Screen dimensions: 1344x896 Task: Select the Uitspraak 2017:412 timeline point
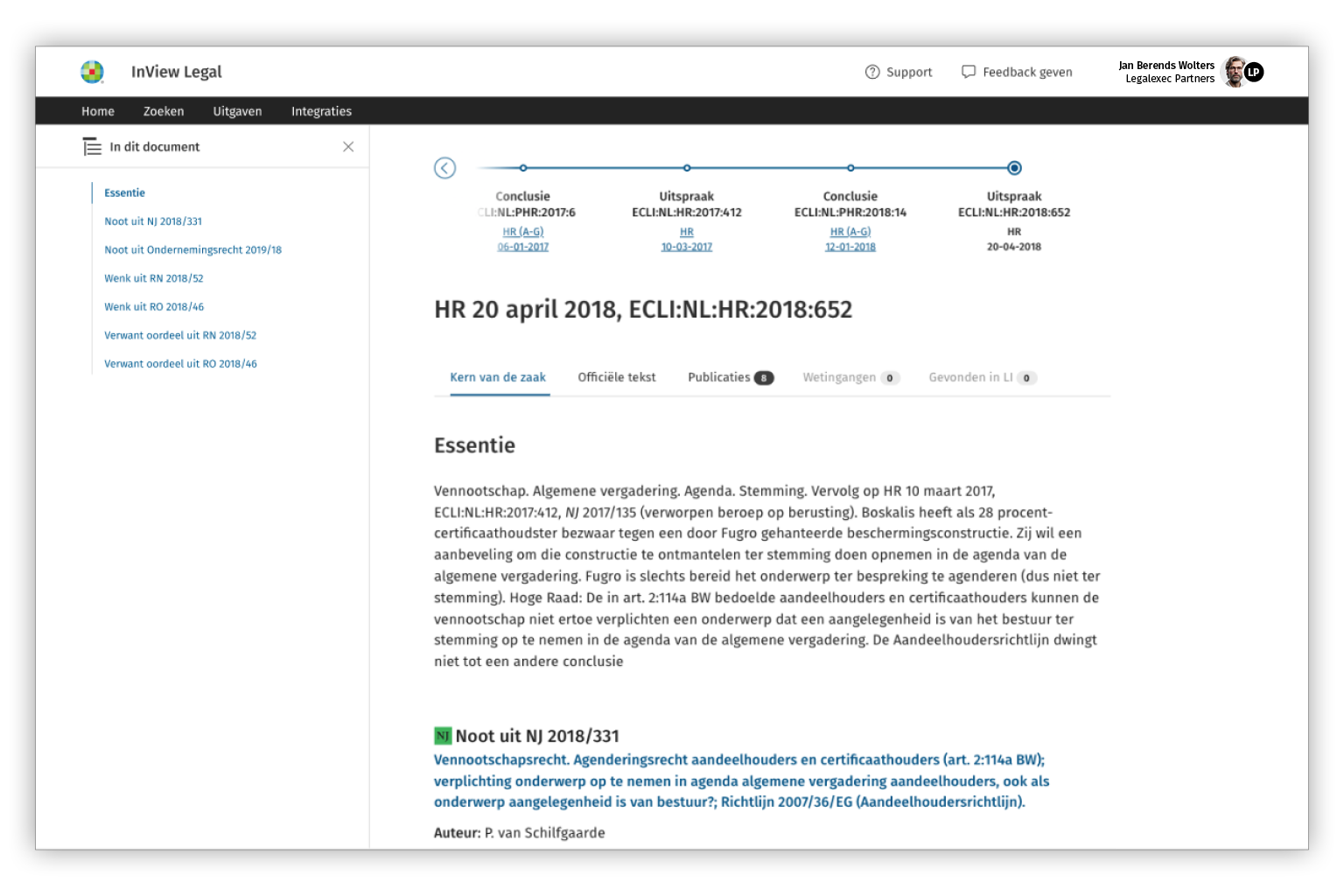(687, 168)
